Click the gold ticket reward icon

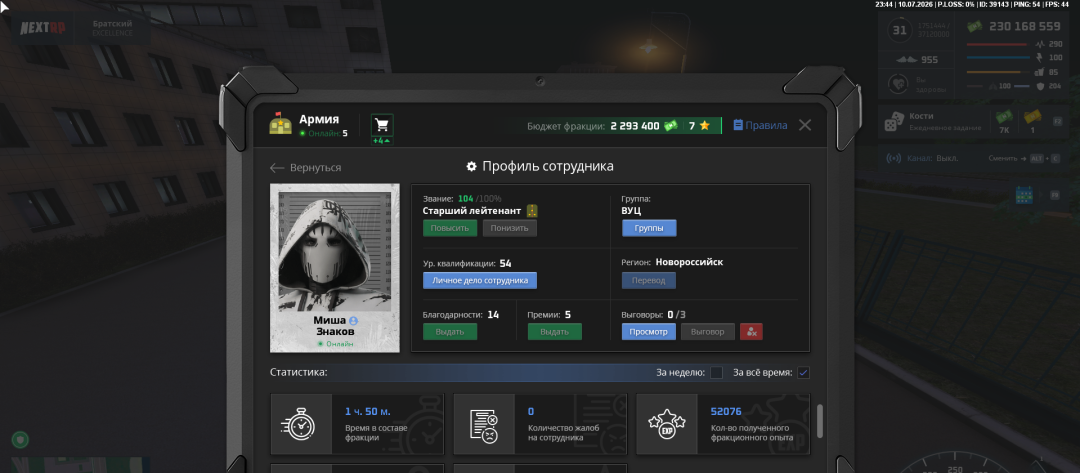(x=1032, y=117)
